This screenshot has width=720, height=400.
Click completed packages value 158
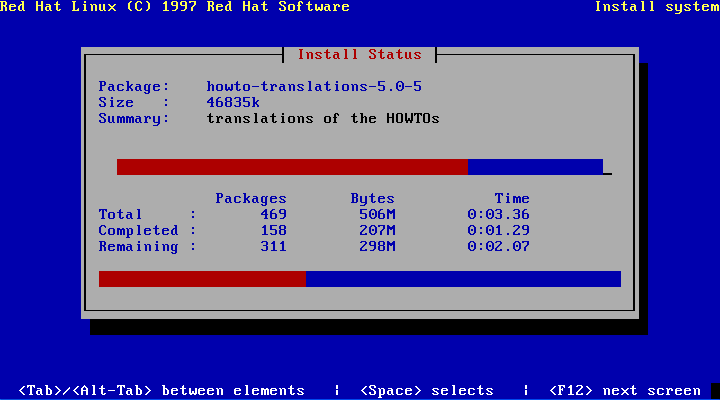(x=273, y=231)
